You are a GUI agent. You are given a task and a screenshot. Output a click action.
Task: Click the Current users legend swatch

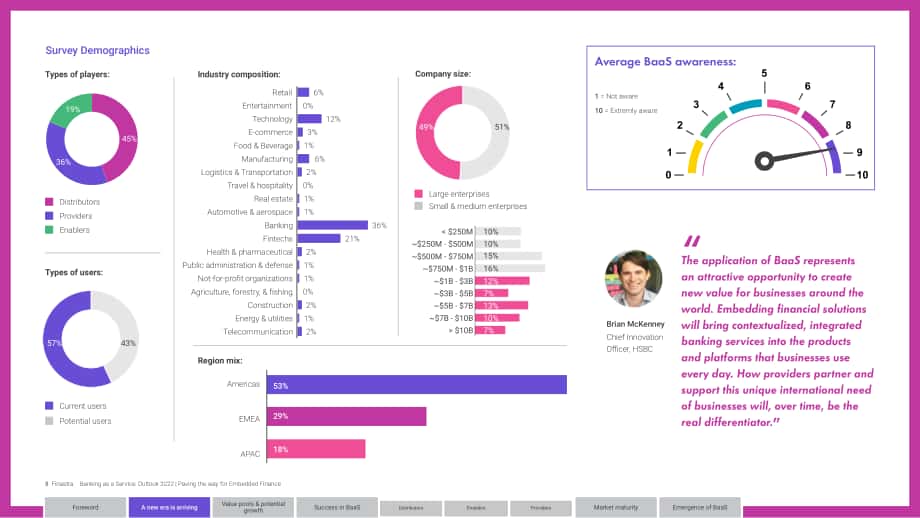click(x=49, y=406)
